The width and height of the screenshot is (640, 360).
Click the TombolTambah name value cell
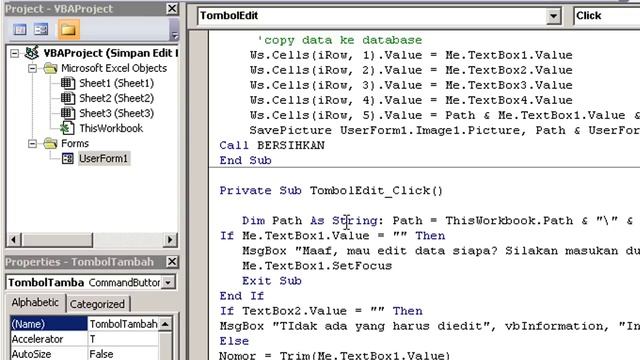[x=123, y=324]
